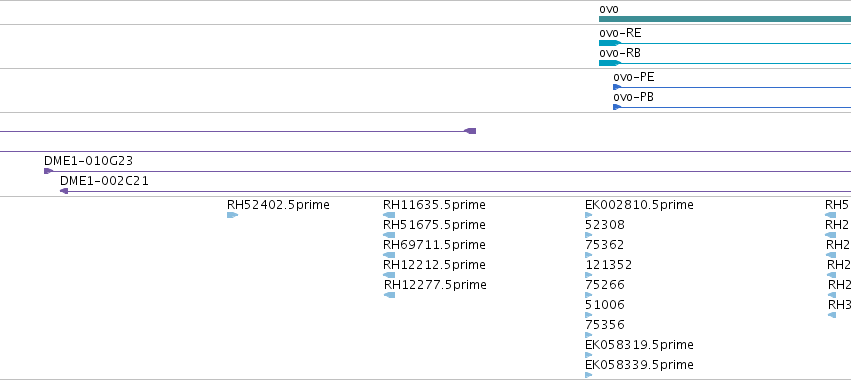
Task: Click the RH52402.5prime EST arrow
Action: coord(232,215)
